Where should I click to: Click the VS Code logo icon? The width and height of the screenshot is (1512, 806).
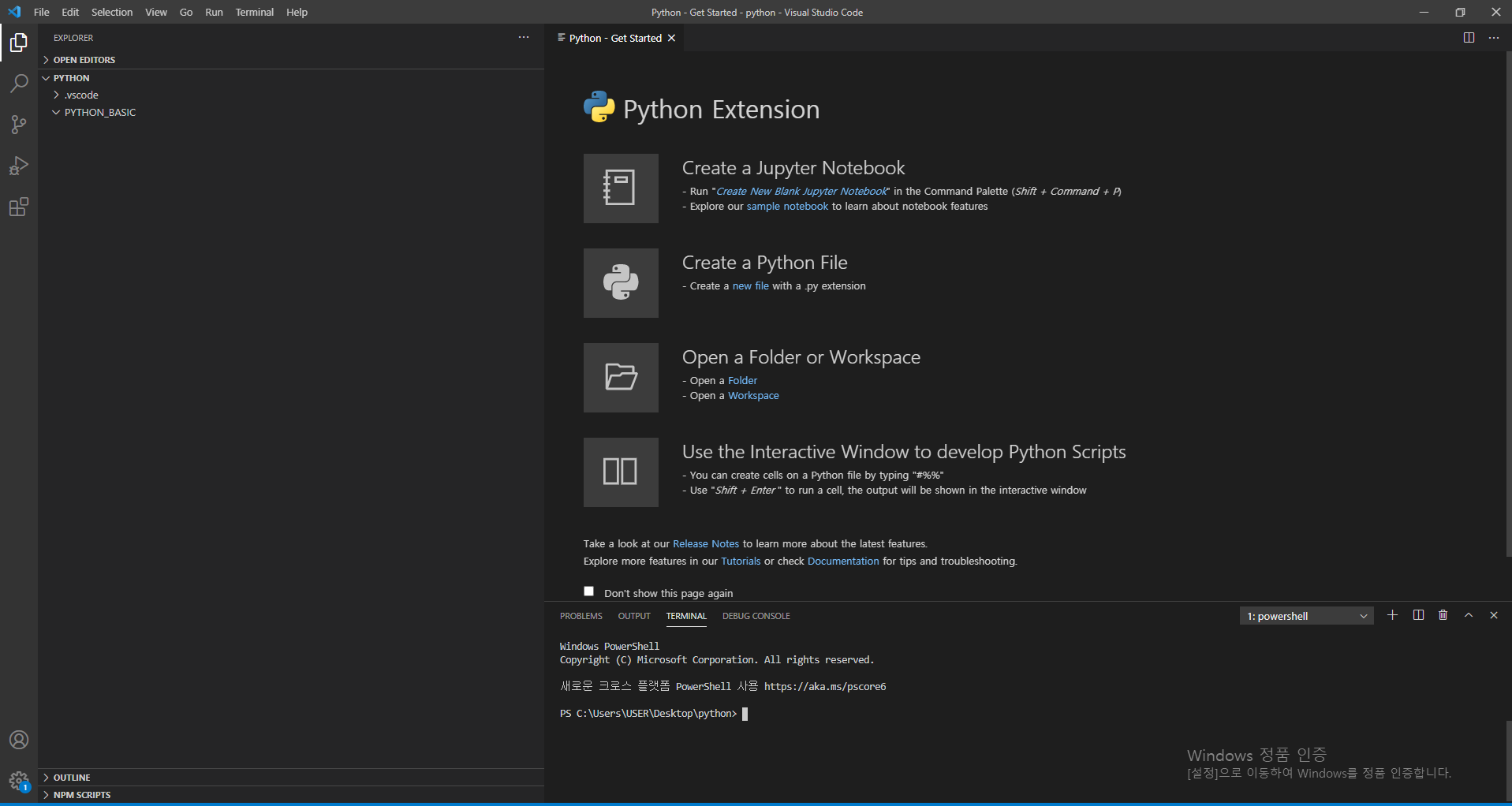tap(14, 12)
